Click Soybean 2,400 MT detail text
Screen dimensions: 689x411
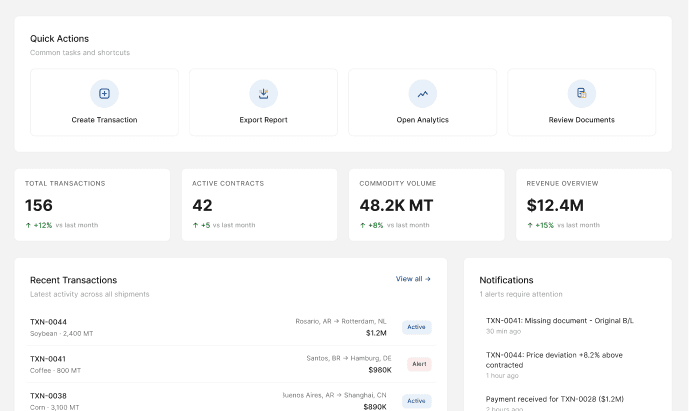click(62, 334)
